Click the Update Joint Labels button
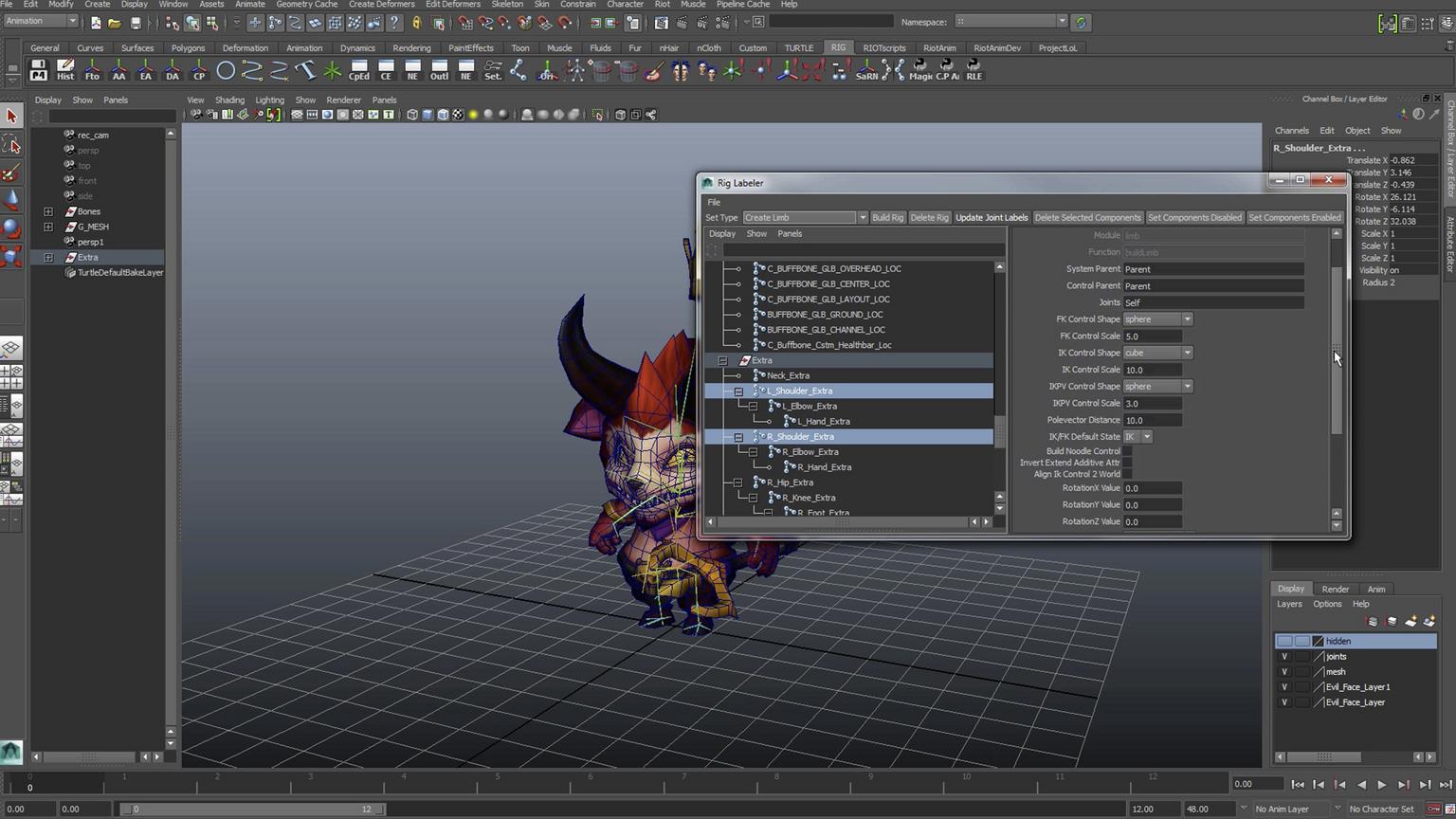The width and height of the screenshot is (1456, 819). (992, 217)
